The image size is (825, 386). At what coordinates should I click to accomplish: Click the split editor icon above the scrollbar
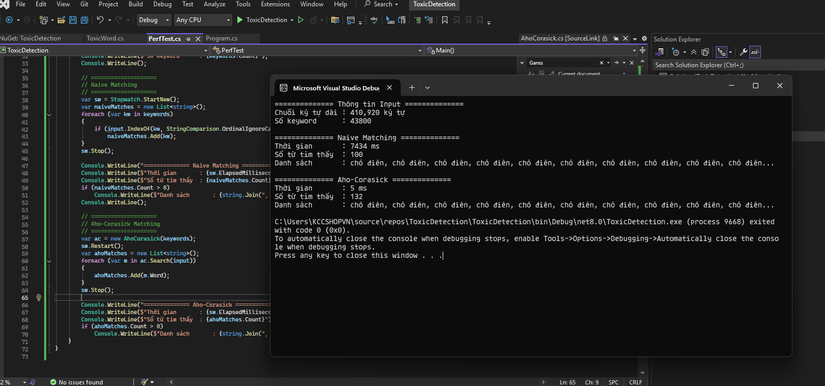(642, 50)
